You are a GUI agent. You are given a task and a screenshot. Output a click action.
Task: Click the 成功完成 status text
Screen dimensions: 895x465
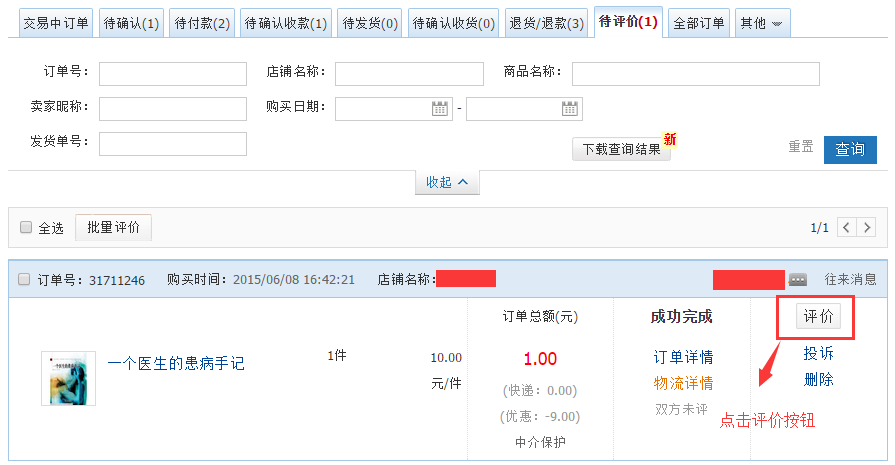682,317
